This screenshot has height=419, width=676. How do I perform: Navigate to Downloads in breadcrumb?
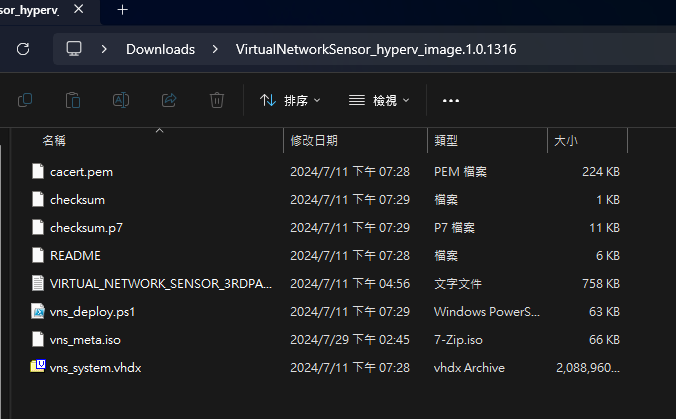[x=160, y=48]
